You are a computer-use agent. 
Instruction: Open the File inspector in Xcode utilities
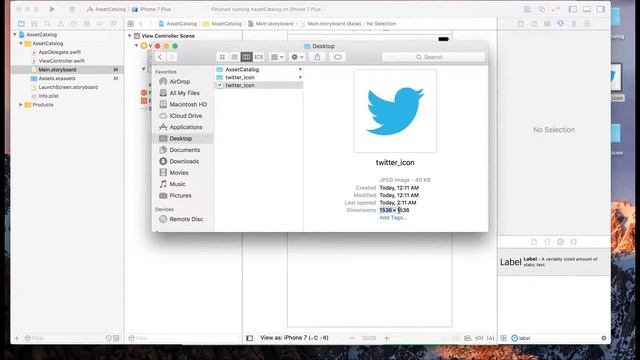pos(521,24)
